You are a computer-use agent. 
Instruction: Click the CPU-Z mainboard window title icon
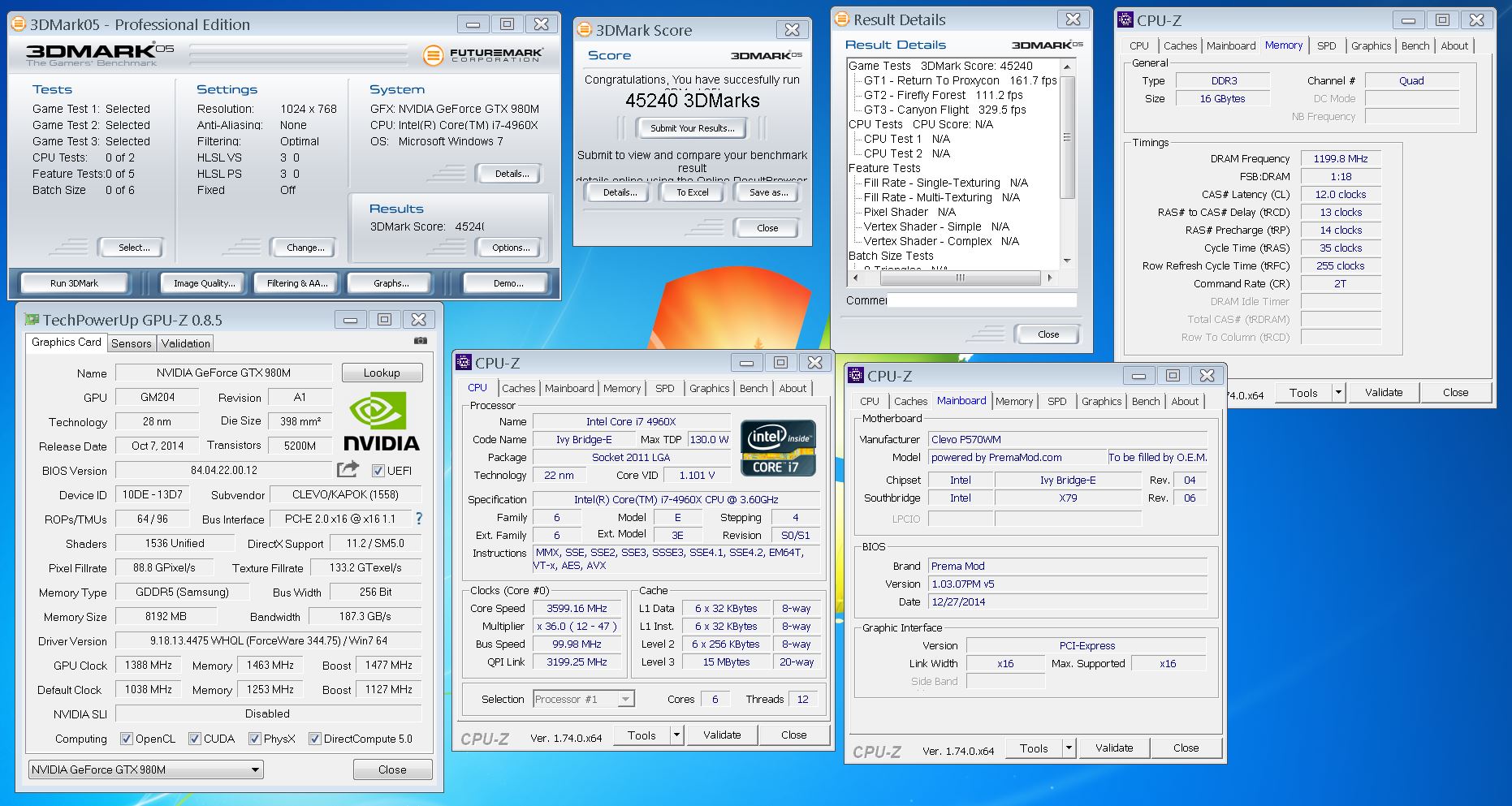(x=856, y=376)
